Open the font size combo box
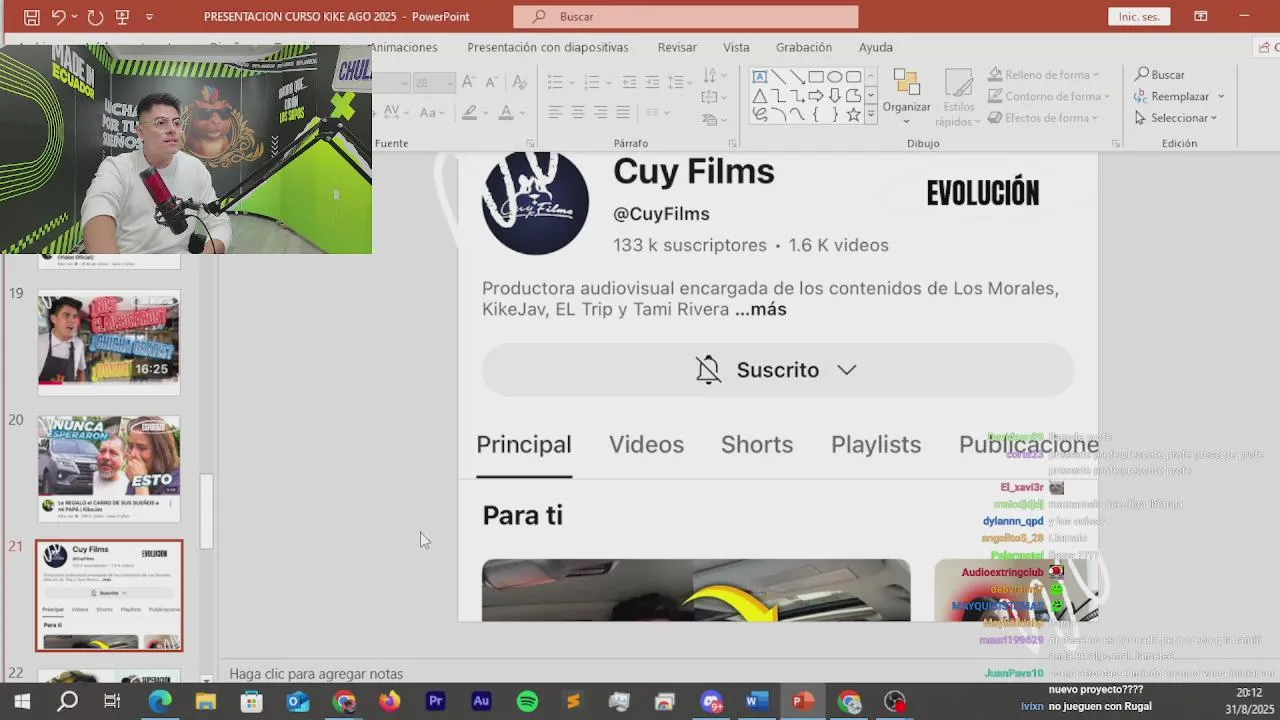1280x720 pixels. pos(433,83)
